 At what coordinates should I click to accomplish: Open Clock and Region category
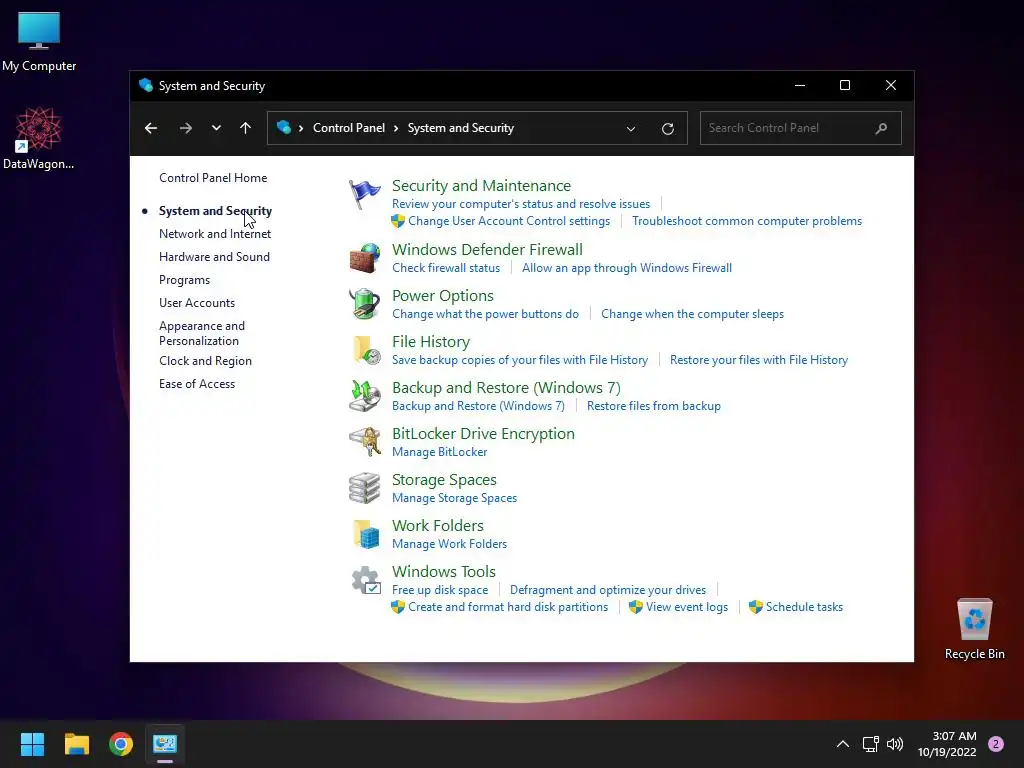pos(205,360)
